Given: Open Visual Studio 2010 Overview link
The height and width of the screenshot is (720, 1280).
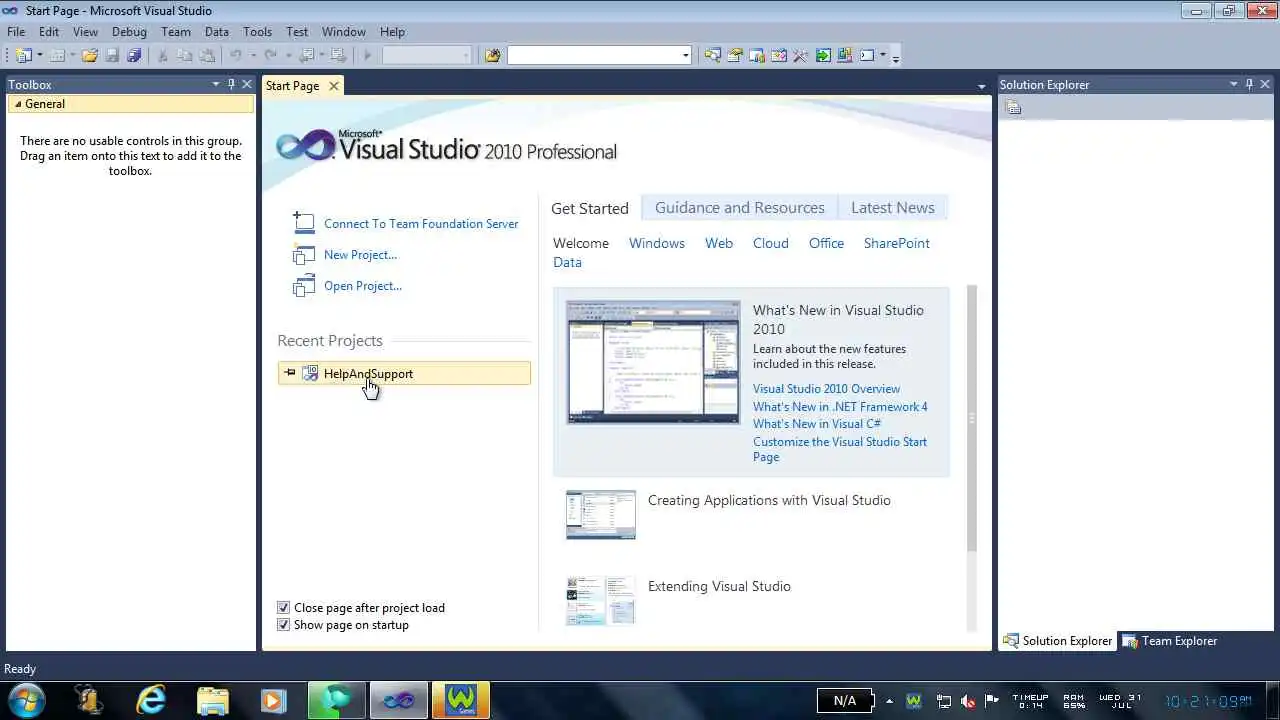Looking at the screenshot, I should pyautogui.click(x=826, y=389).
